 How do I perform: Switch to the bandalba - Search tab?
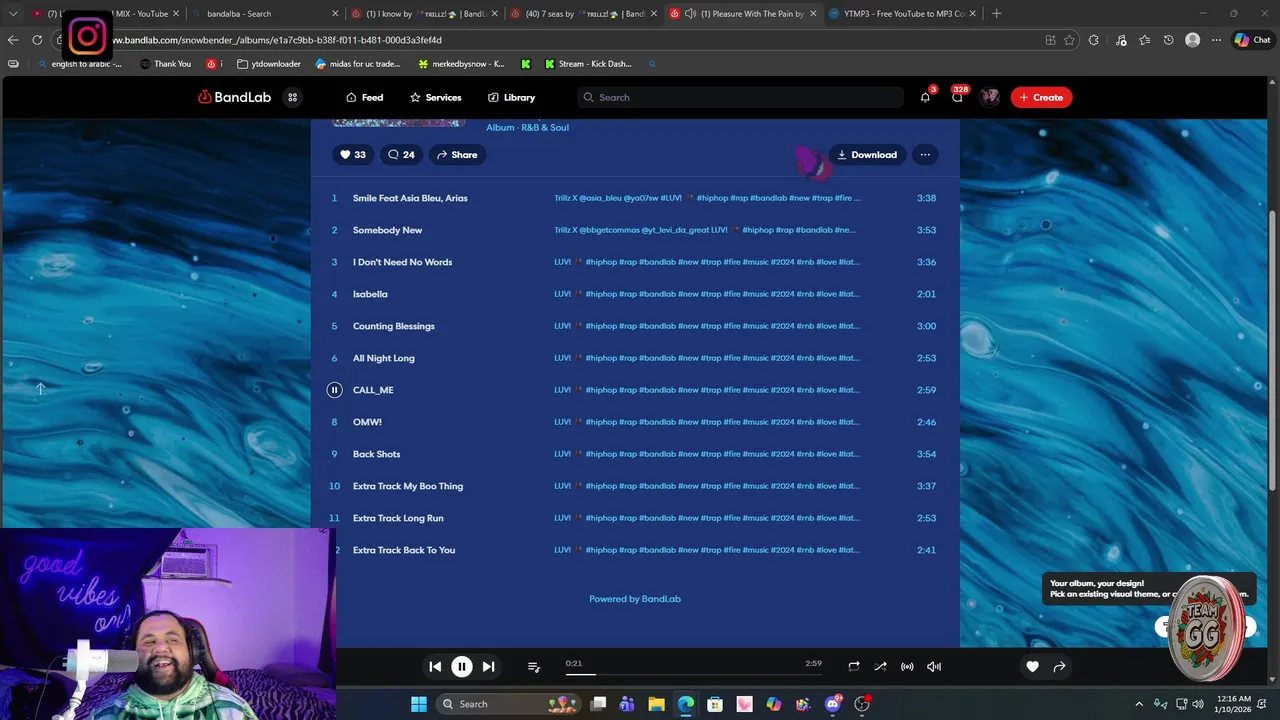click(265, 14)
